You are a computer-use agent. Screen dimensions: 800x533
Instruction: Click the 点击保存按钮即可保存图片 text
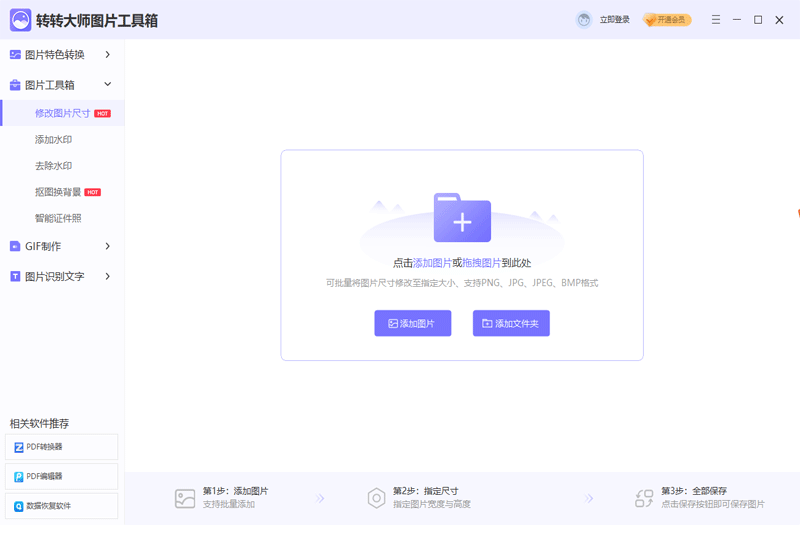(713, 504)
